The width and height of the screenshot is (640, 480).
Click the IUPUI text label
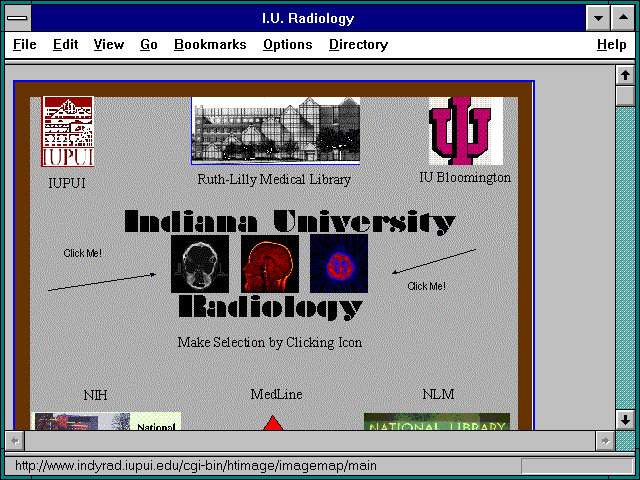click(x=67, y=183)
